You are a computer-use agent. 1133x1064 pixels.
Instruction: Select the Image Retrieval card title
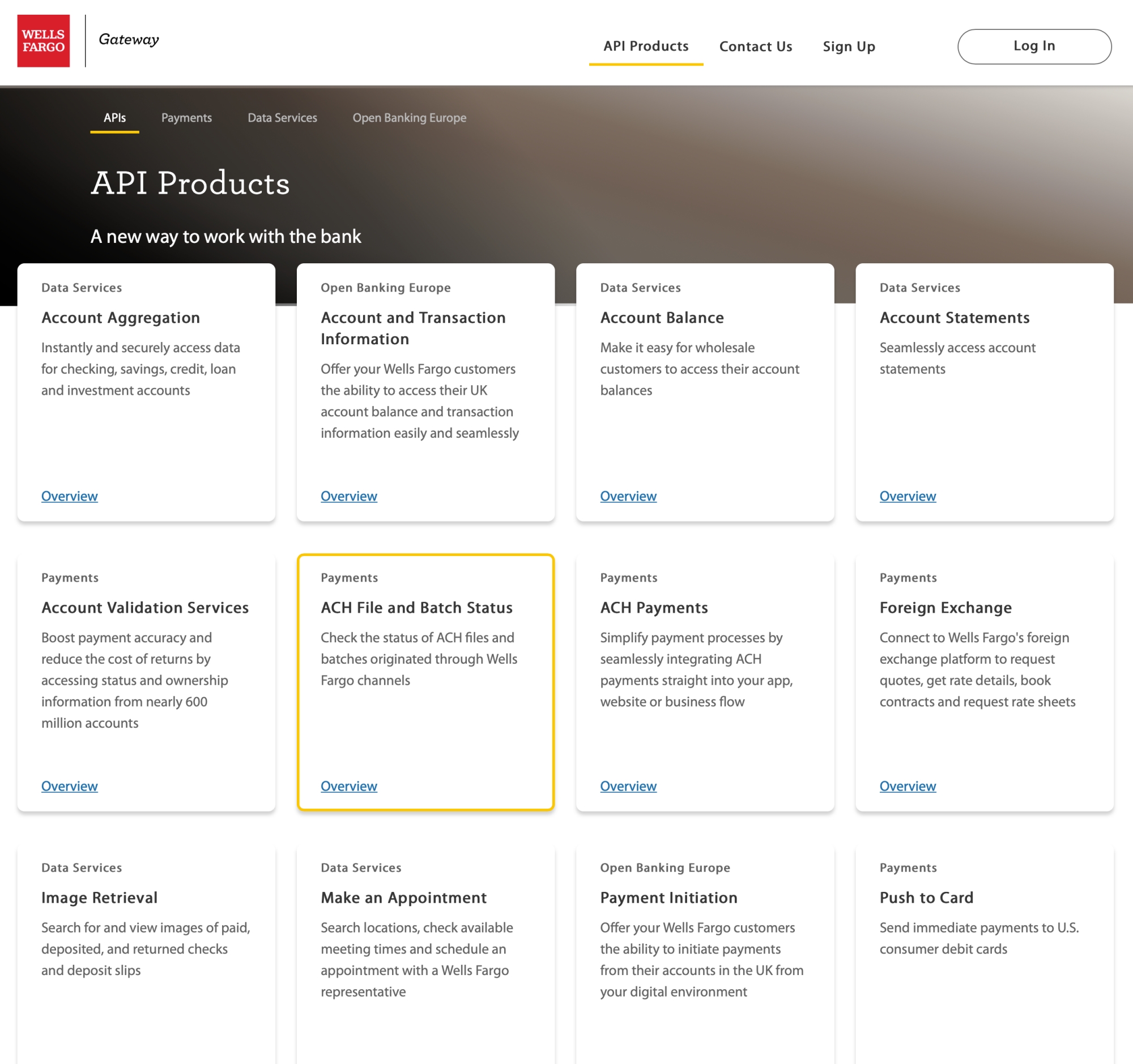coord(99,898)
